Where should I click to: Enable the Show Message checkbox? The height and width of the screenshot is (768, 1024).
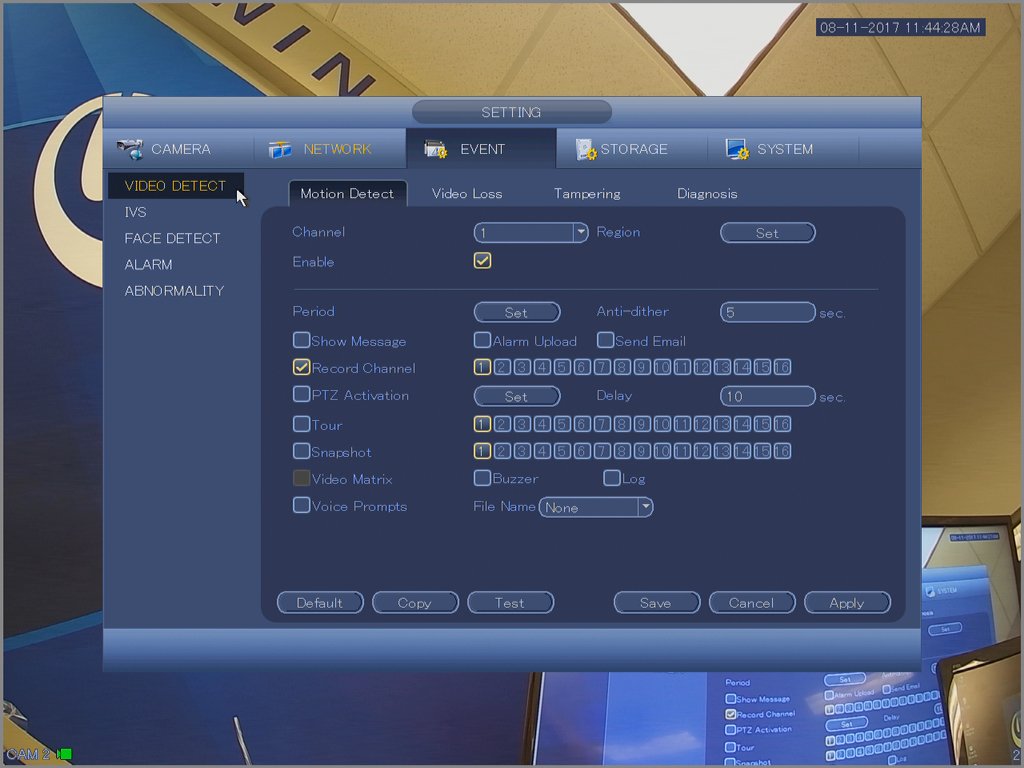(301, 341)
